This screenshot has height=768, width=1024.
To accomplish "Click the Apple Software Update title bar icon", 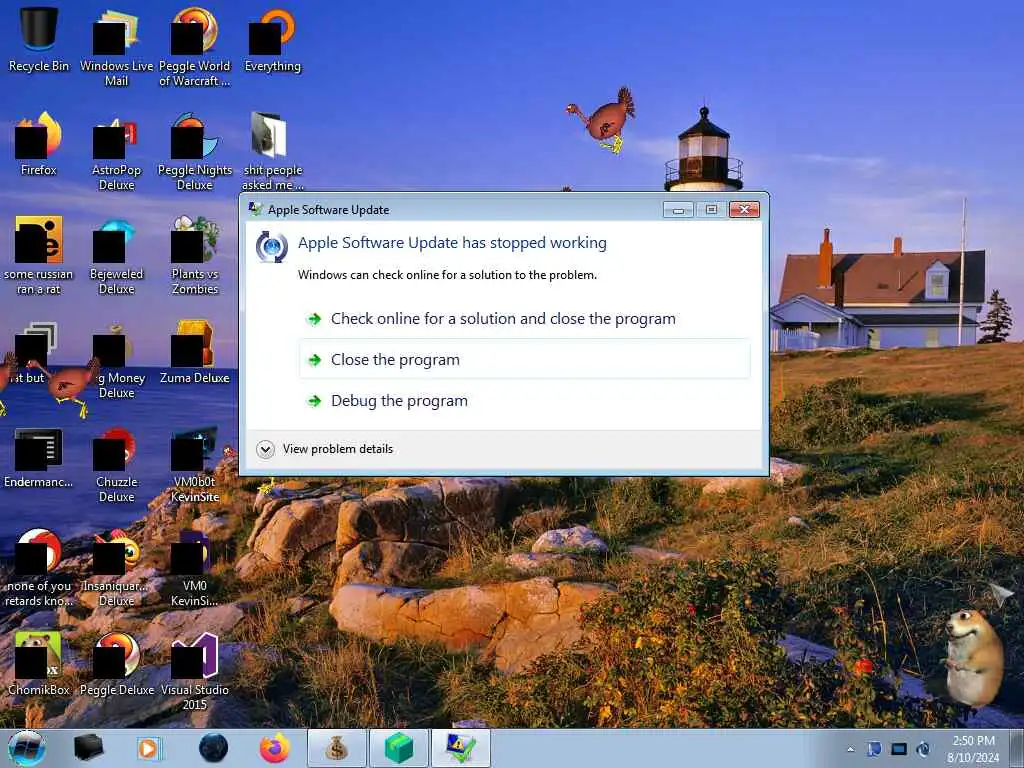I will point(256,209).
